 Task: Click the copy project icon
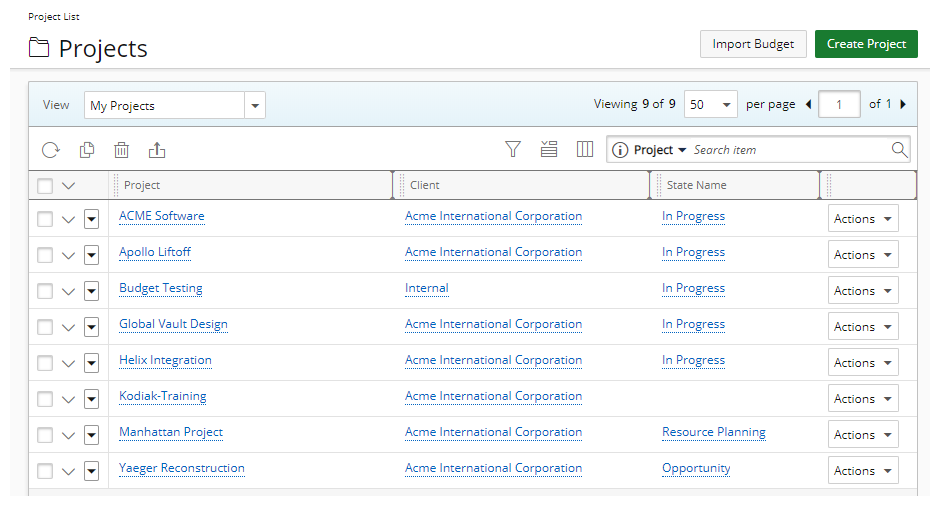[x=87, y=150]
